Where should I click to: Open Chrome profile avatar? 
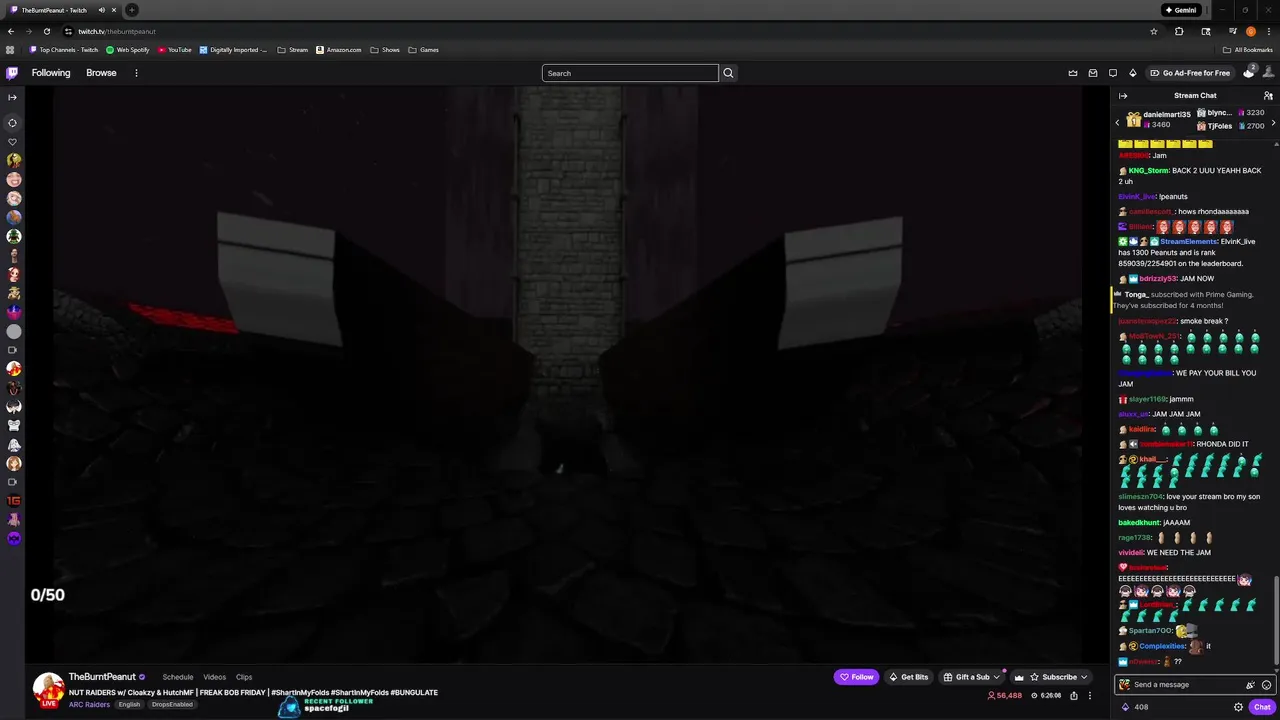pos(1251,31)
